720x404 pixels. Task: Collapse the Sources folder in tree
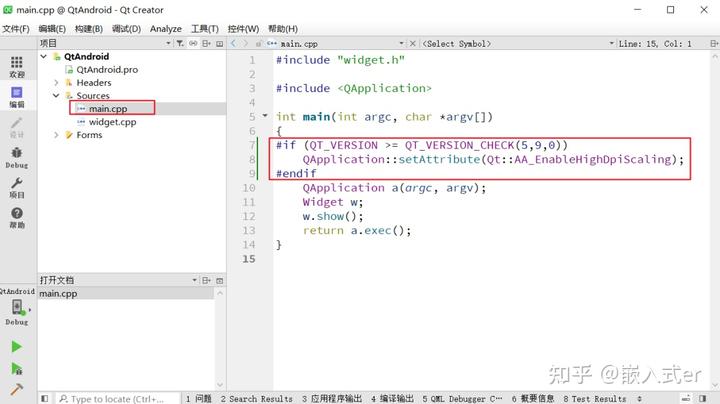point(57,96)
